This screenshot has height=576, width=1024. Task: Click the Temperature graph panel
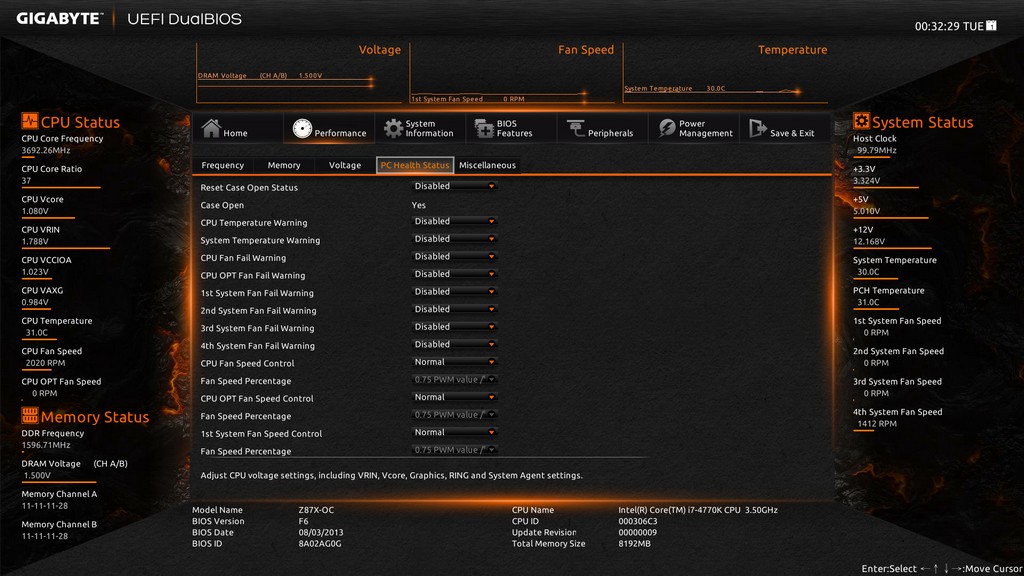click(x=726, y=73)
